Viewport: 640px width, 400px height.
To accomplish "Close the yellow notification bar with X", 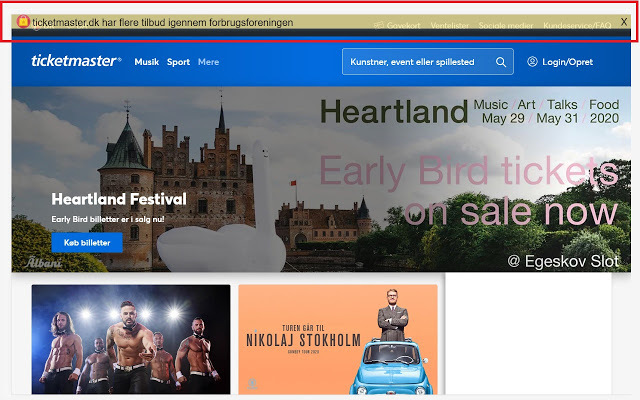I will click(x=624, y=22).
